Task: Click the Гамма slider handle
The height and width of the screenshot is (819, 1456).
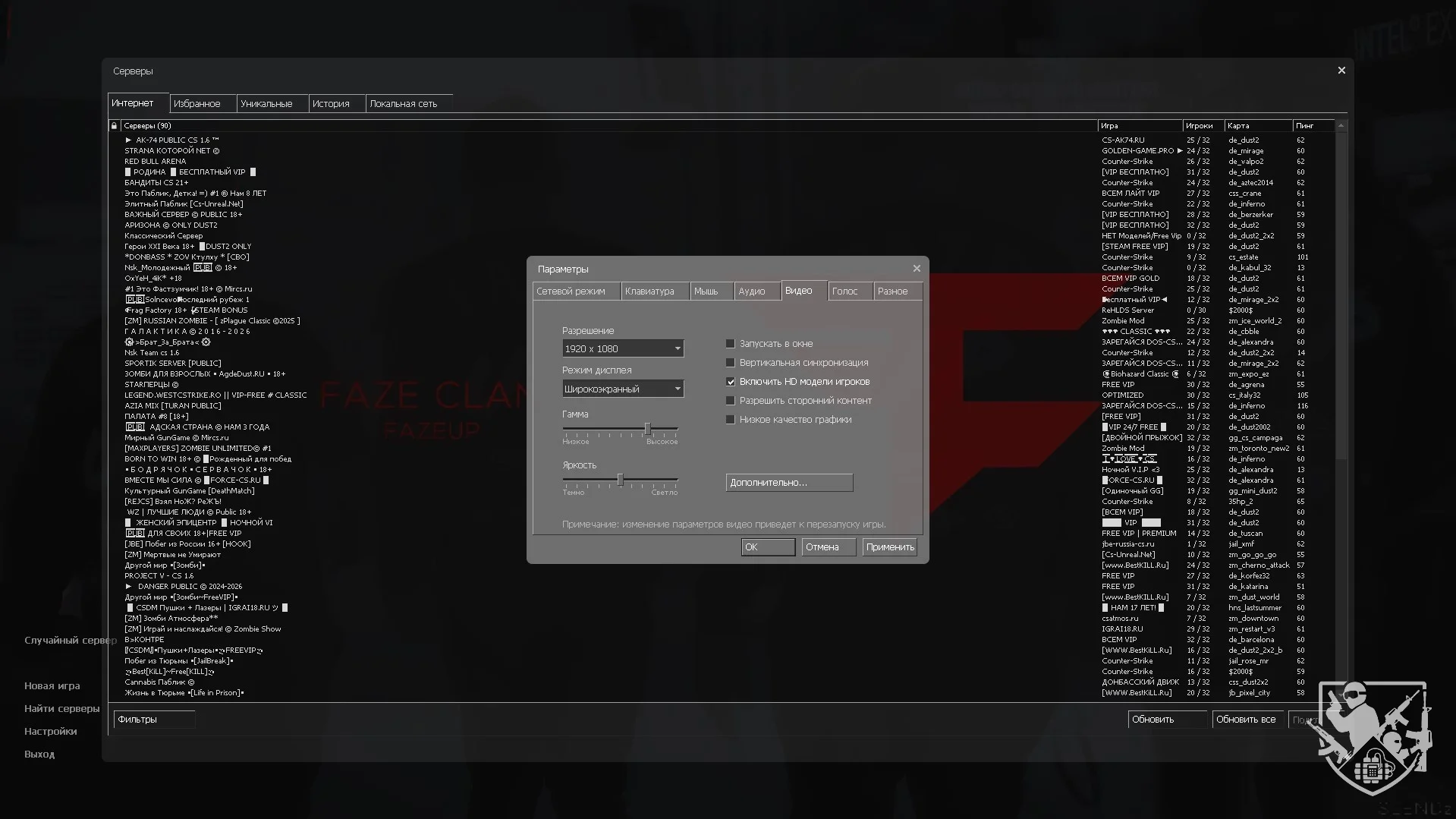Action: tap(647, 429)
